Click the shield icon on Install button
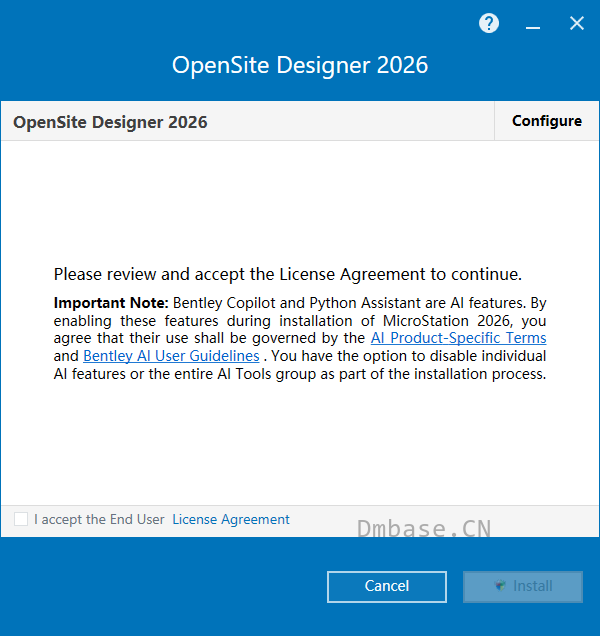 tap(500, 585)
